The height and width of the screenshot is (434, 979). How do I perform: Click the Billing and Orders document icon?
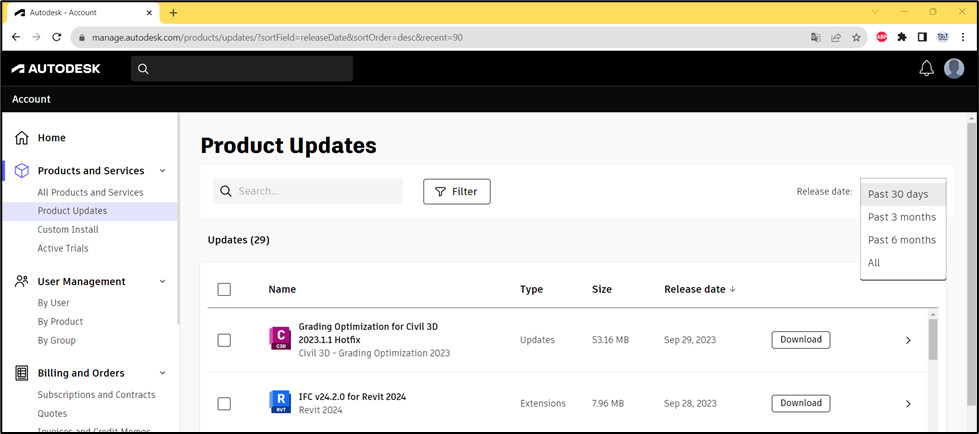[22, 373]
